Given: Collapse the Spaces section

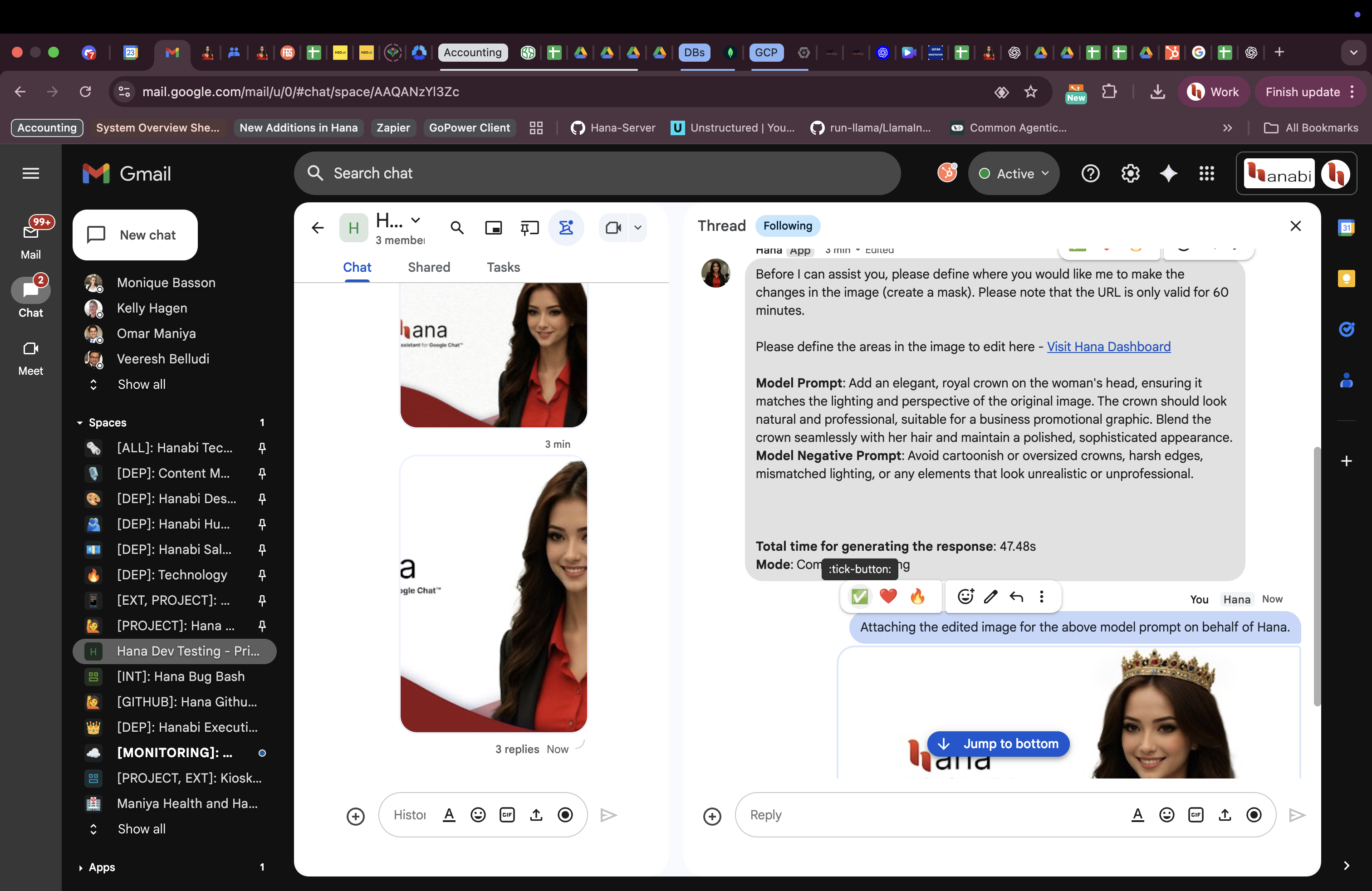Looking at the screenshot, I should (x=80, y=422).
